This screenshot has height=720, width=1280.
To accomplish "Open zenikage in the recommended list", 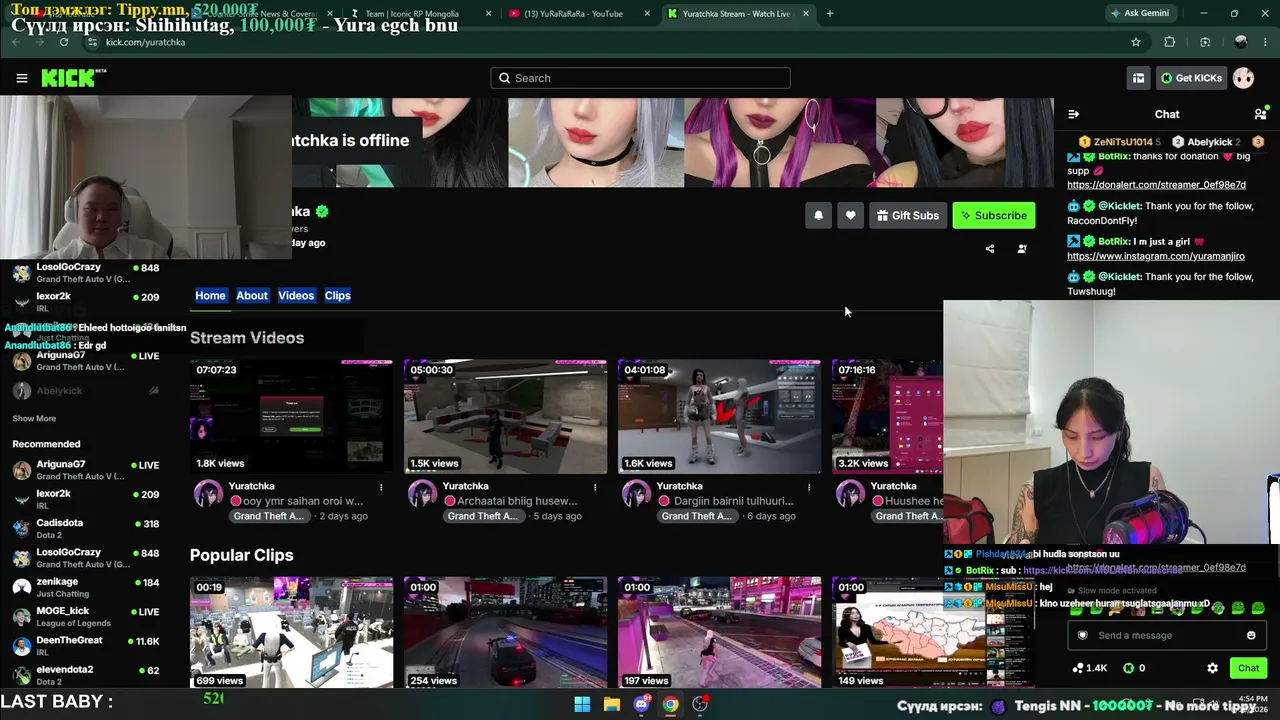I will [86, 587].
